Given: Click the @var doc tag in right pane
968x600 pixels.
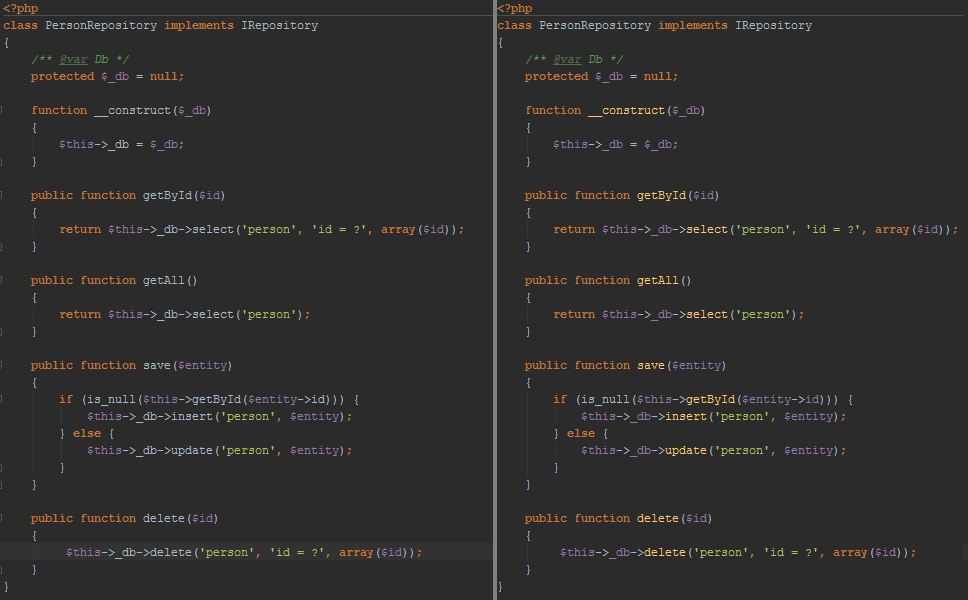Looking at the screenshot, I should click(x=567, y=59).
